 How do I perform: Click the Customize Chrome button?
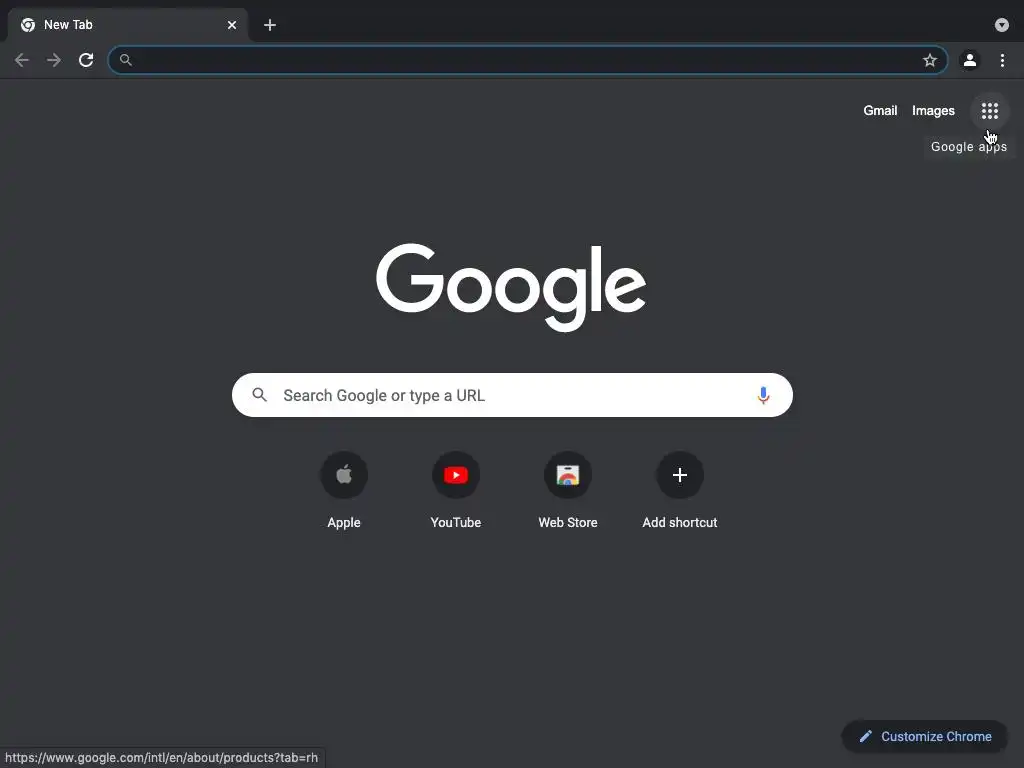[925, 736]
